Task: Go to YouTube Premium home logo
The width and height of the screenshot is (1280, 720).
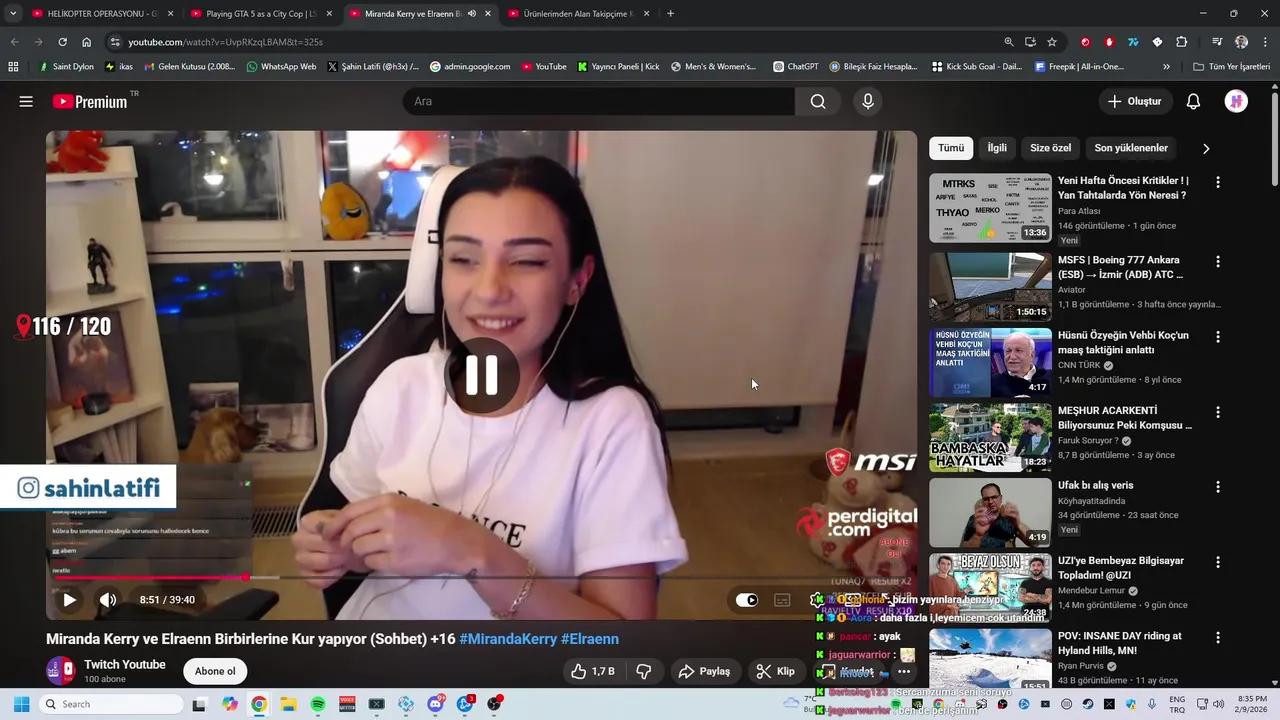Action: pos(90,101)
